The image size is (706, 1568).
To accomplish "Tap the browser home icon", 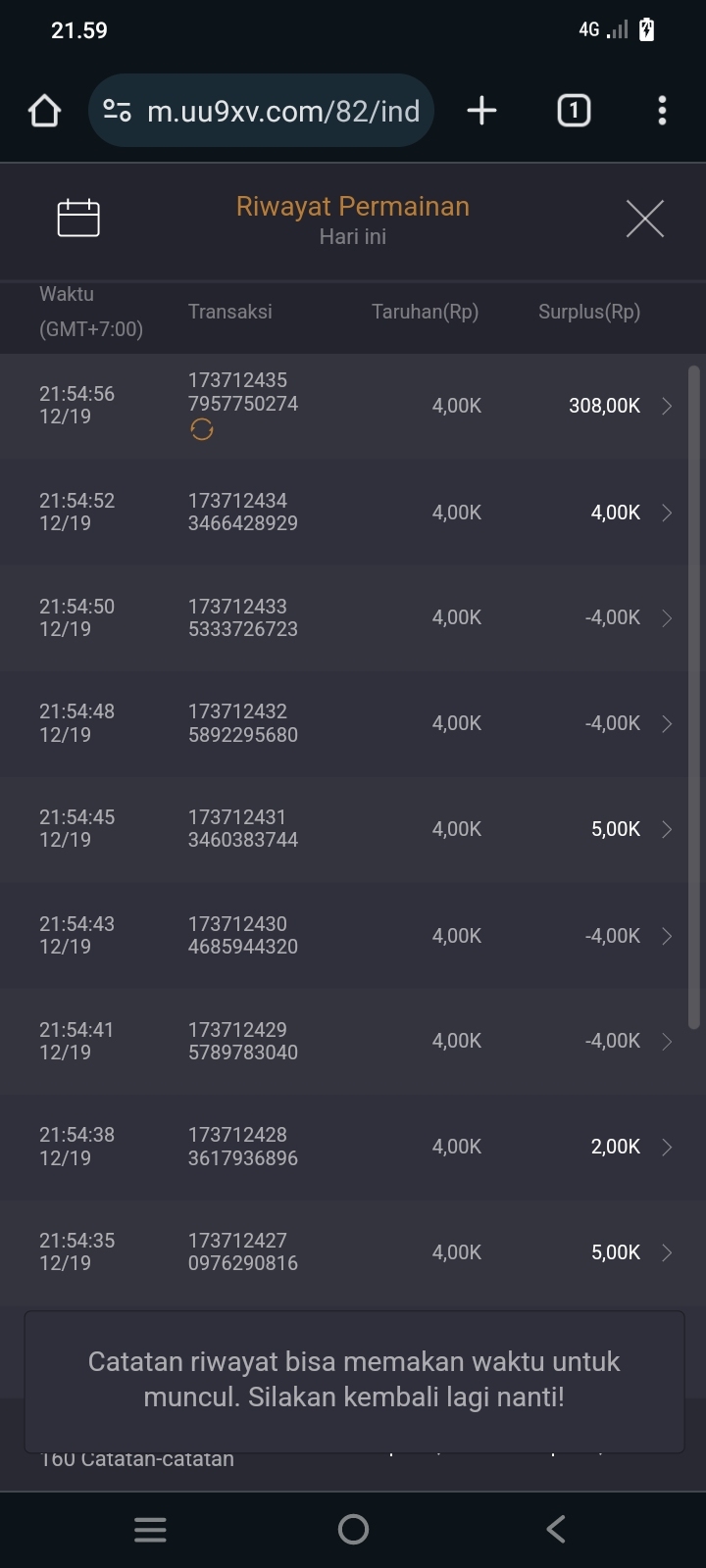I will pyautogui.click(x=44, y=111).
